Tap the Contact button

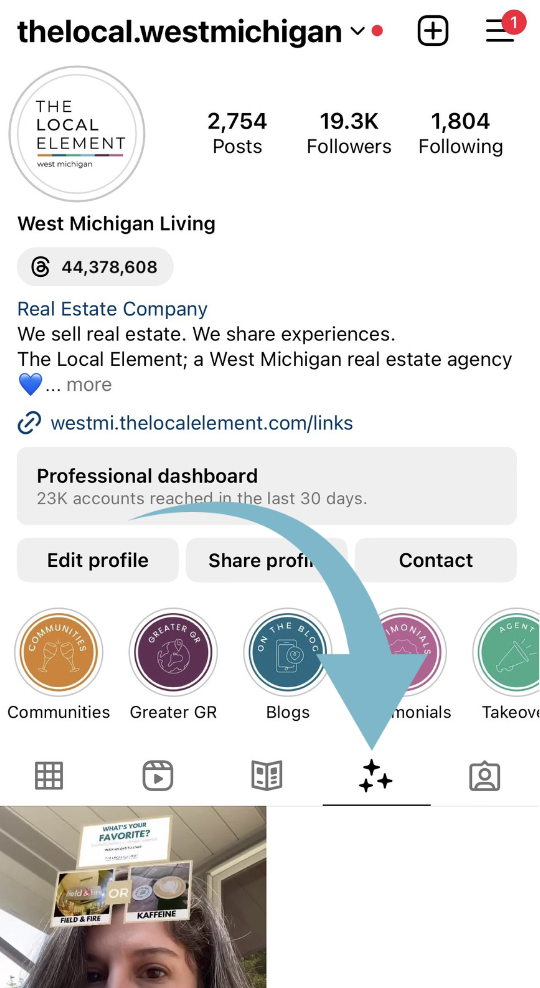[436, 560]
